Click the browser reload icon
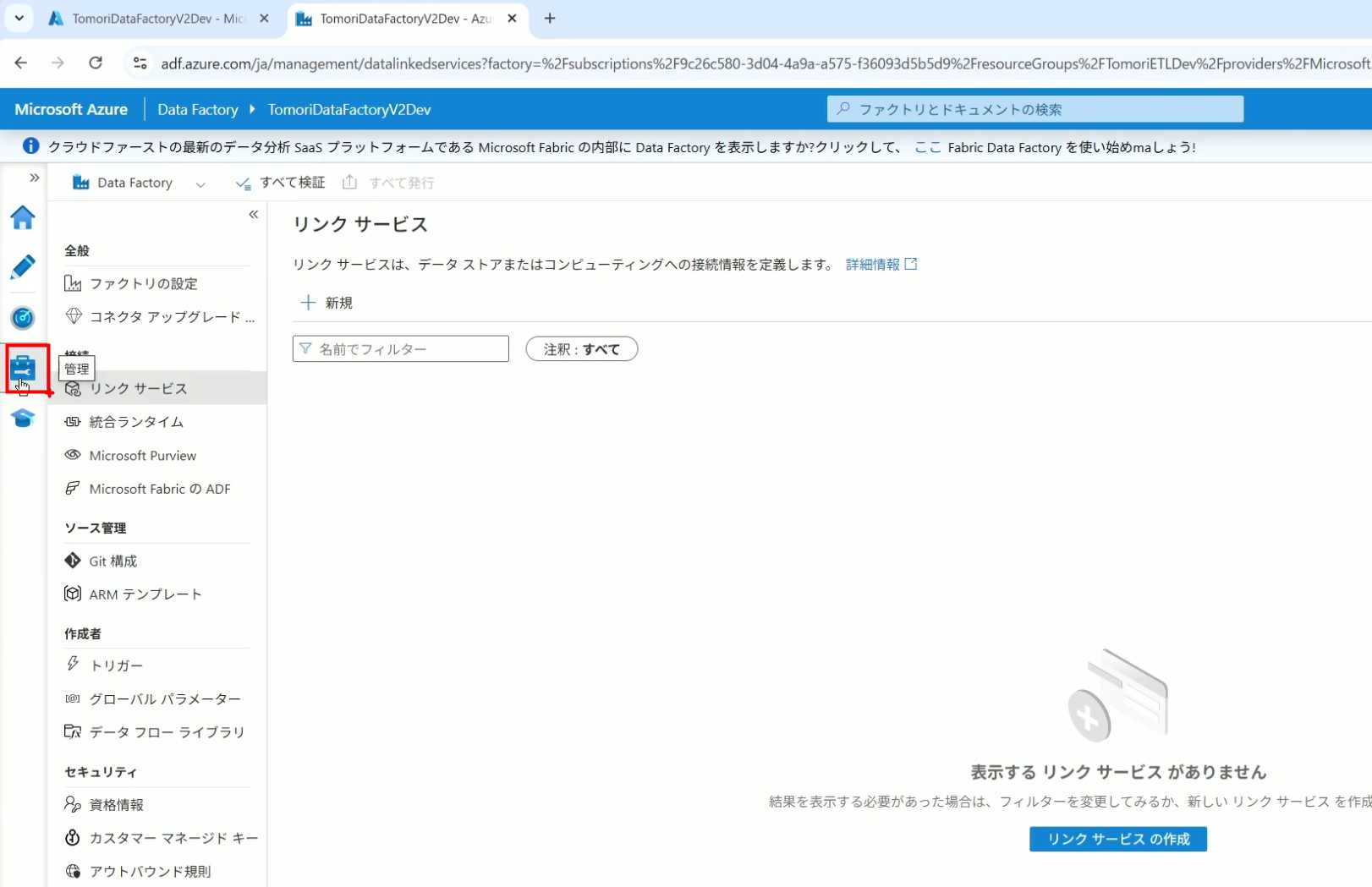The image size is (1372, 887). coord(96,63)
